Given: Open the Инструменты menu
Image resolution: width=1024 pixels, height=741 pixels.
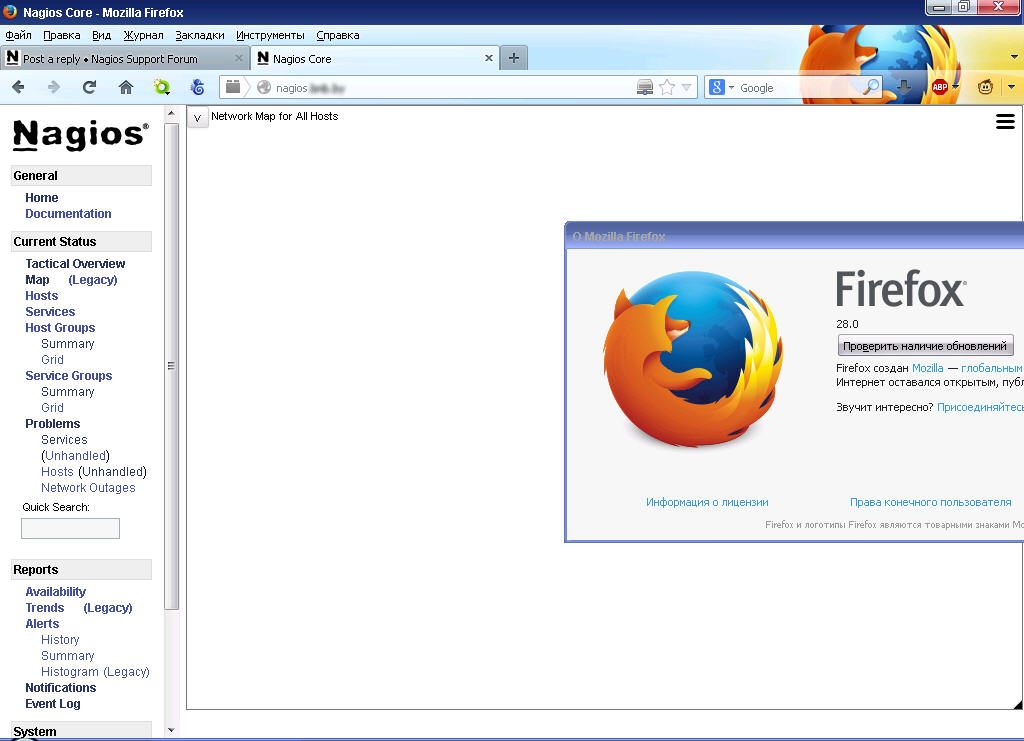Looking at the screenshot, I should tap(270, 35).
